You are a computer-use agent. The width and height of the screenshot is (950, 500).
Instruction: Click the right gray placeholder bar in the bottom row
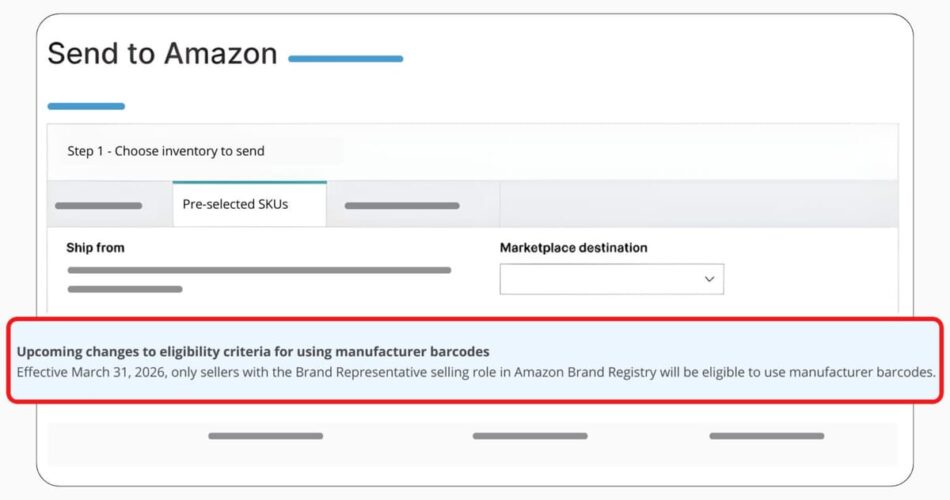pos(766,436)
